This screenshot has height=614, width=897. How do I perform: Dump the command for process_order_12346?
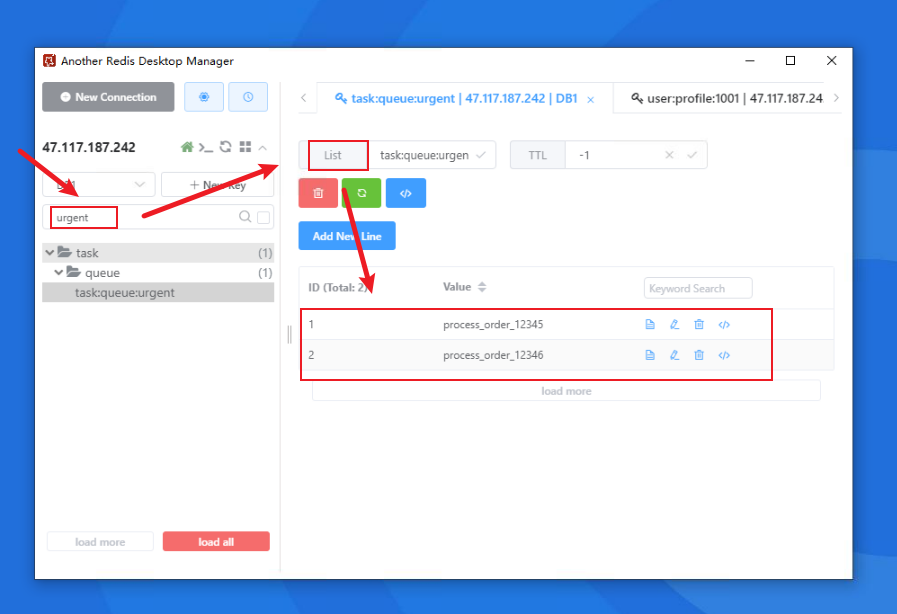[724, 355]
